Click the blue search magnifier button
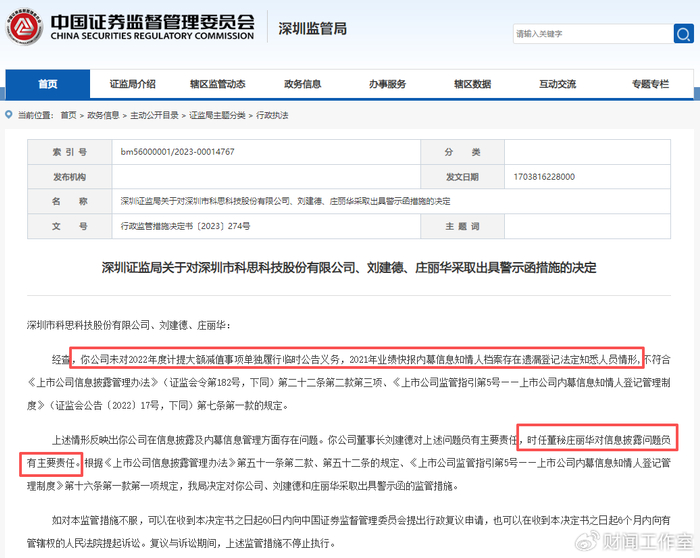Screen dimensions: 700x558 [683, 33]
